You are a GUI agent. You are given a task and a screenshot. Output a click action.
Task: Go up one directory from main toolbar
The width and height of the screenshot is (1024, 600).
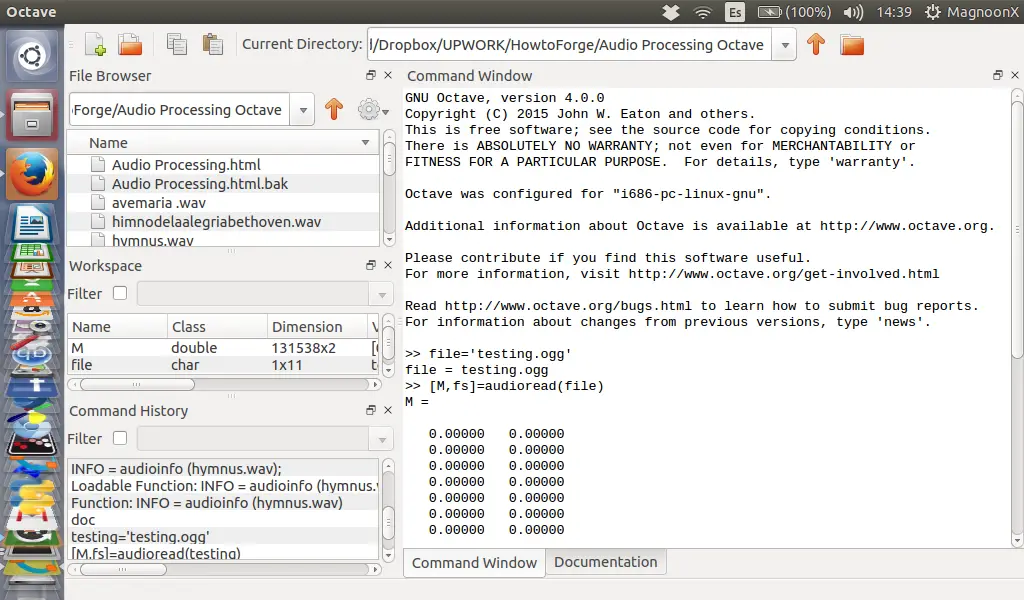[x=816, y=44]
